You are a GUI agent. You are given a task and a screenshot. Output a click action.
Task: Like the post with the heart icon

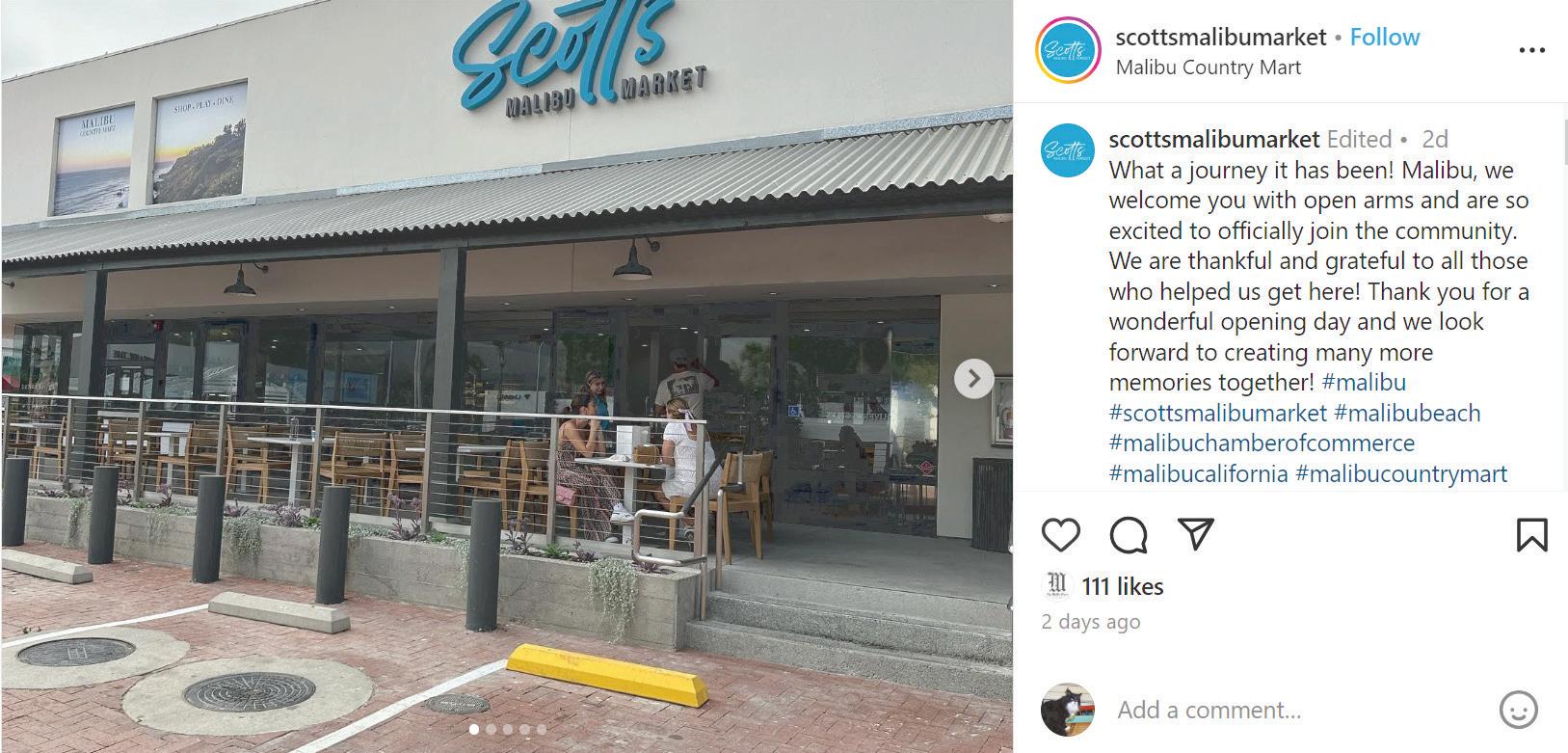(x=1060, y=534)
